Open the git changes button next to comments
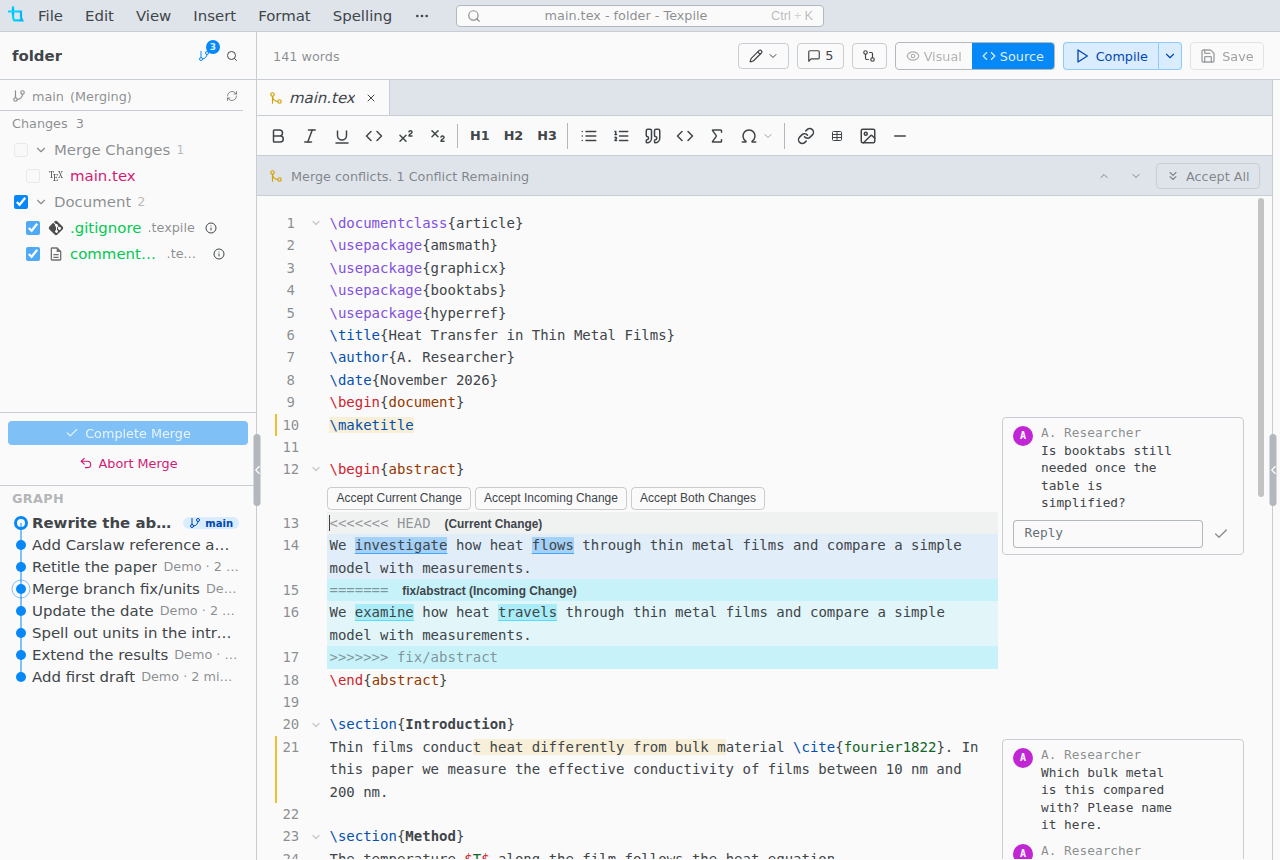This screenshot has width=1280, height=860. 869,56
